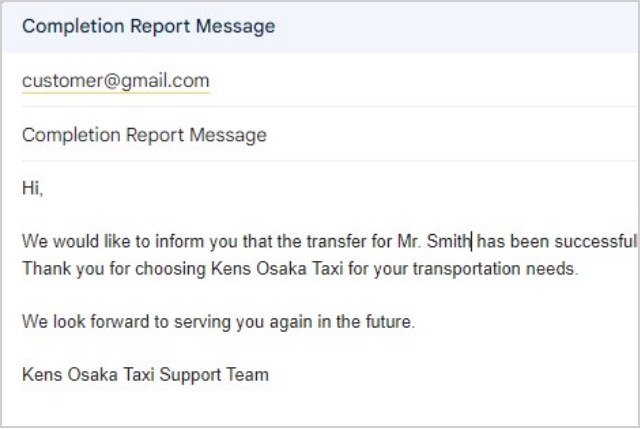Click "Kens" at the signature start

point(40,376)
